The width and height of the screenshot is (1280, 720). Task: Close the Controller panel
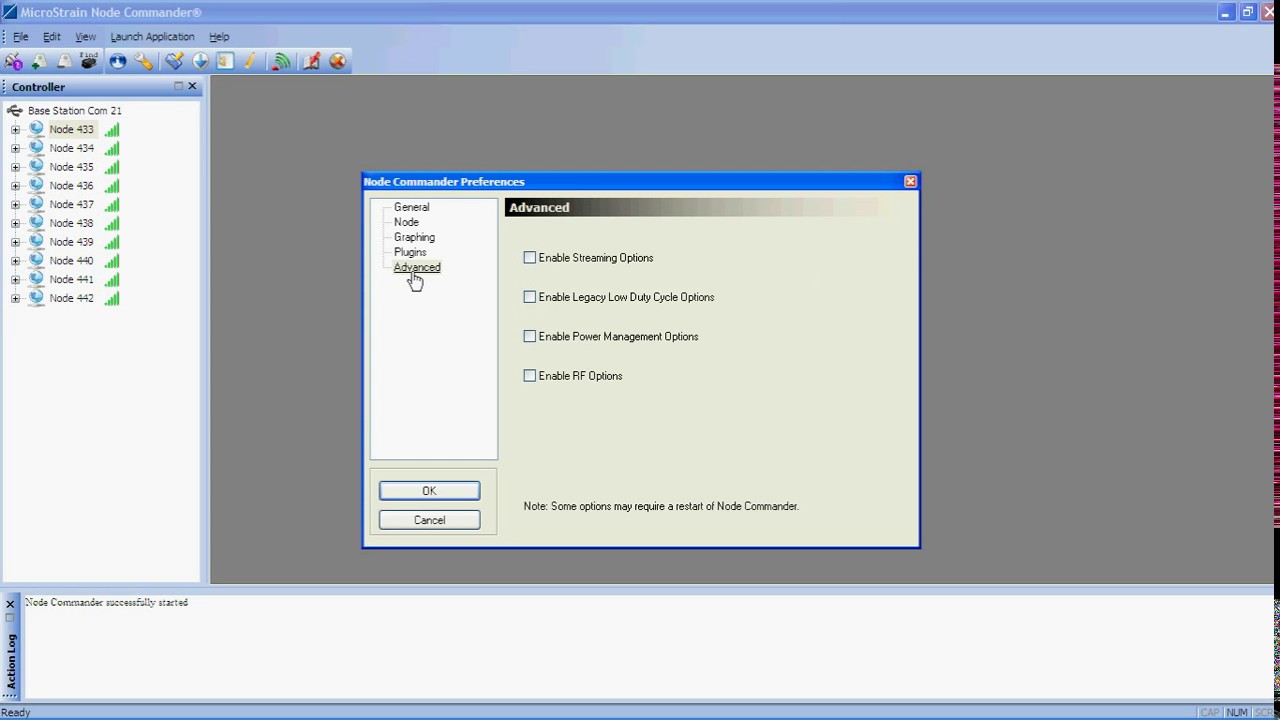[x=193, y=86]
